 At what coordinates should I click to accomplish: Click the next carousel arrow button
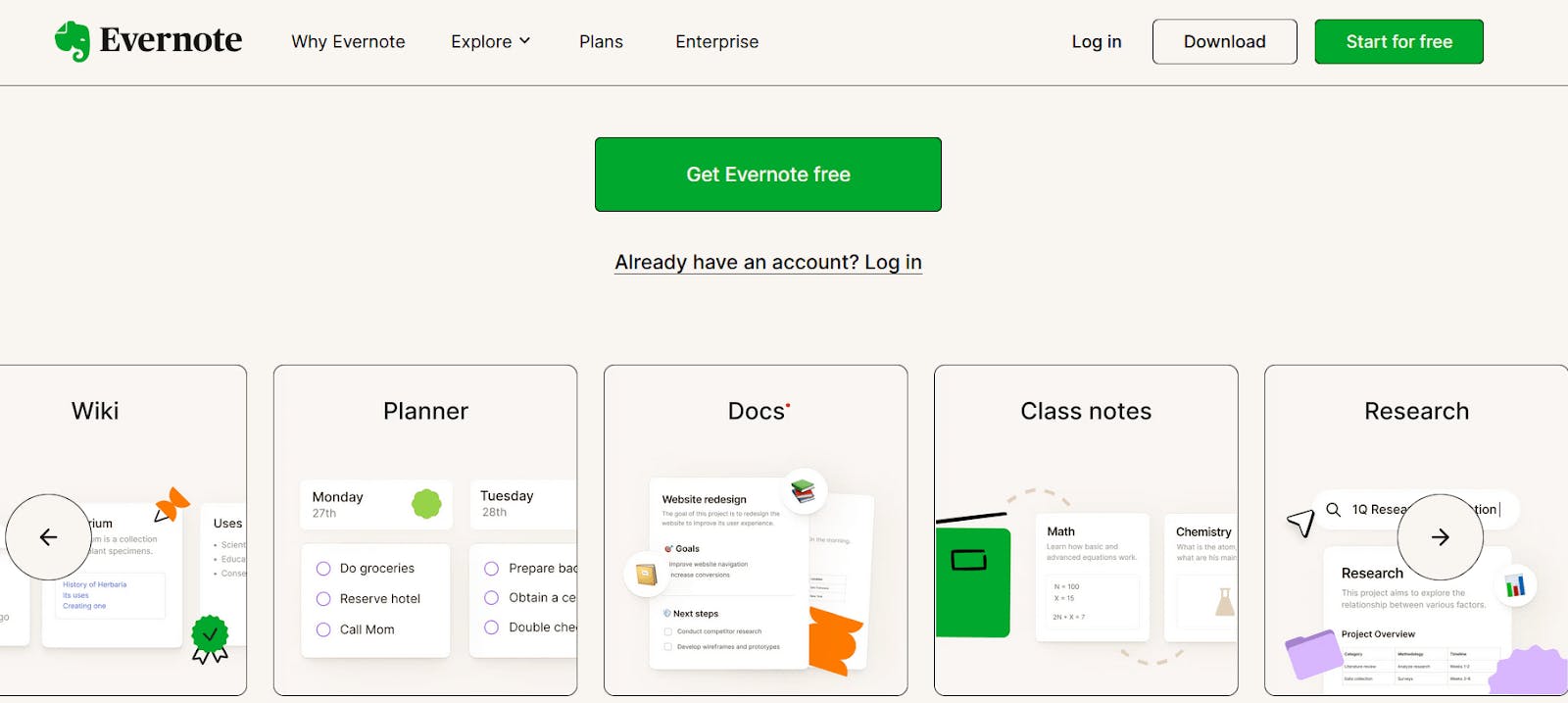pyautogui.click(x=1440, y=537)
